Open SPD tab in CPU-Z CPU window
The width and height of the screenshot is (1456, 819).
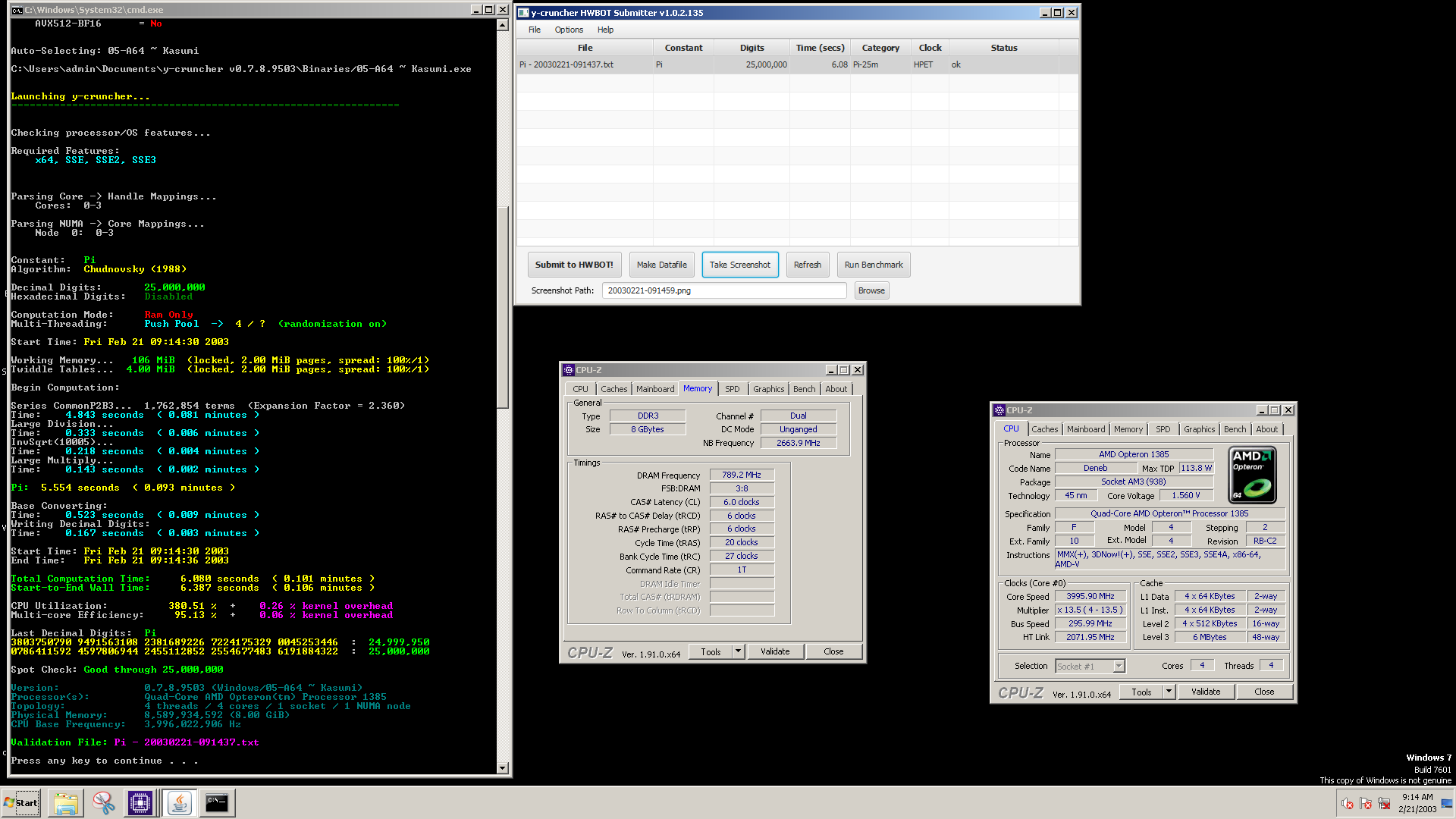[x=1163, y=429]
